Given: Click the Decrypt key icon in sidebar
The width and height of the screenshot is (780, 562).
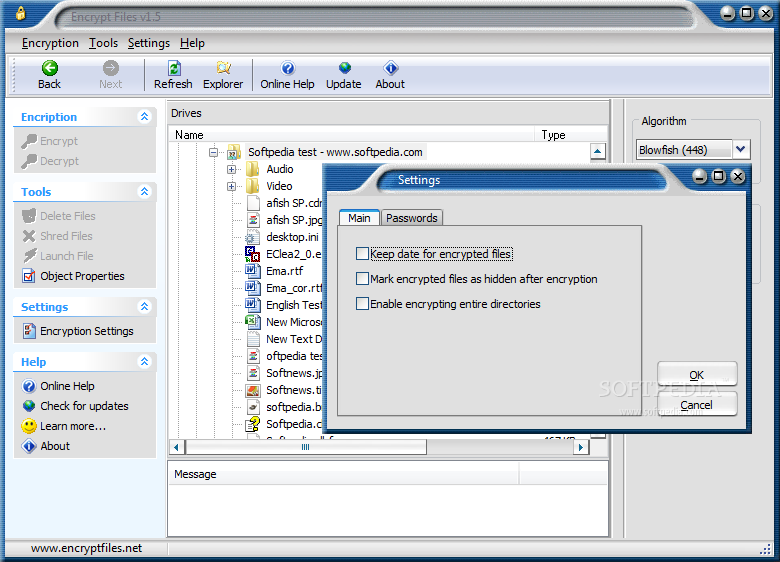Looking at the screenshot, I should click(29, 161).
